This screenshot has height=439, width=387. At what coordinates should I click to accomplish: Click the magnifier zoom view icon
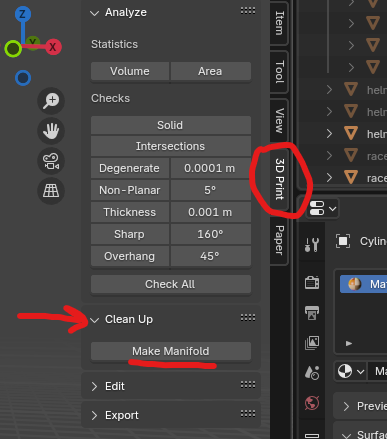click(x=51, y=101)
